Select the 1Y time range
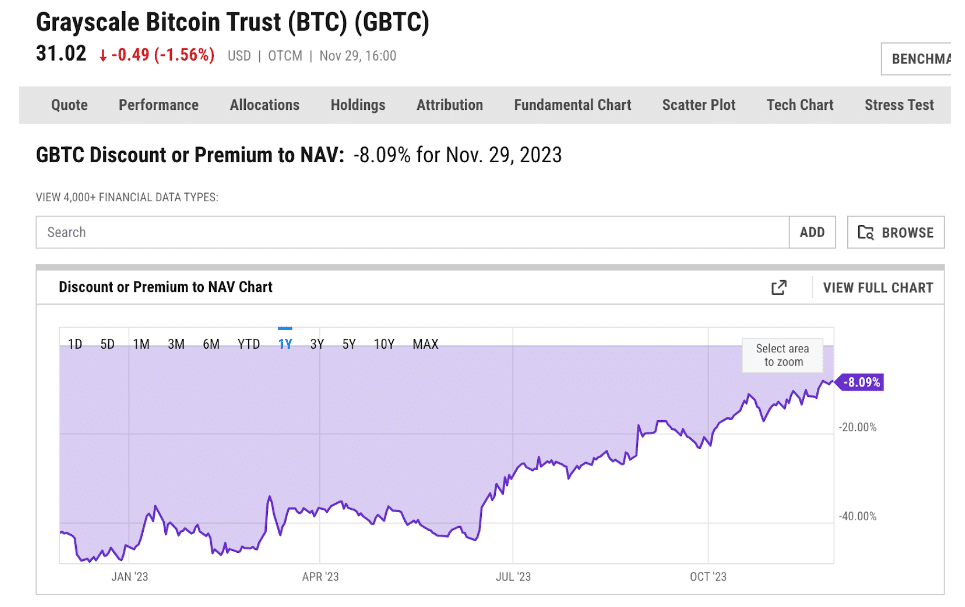The width and height of the screenshot is (965, 607). [284, 344]
